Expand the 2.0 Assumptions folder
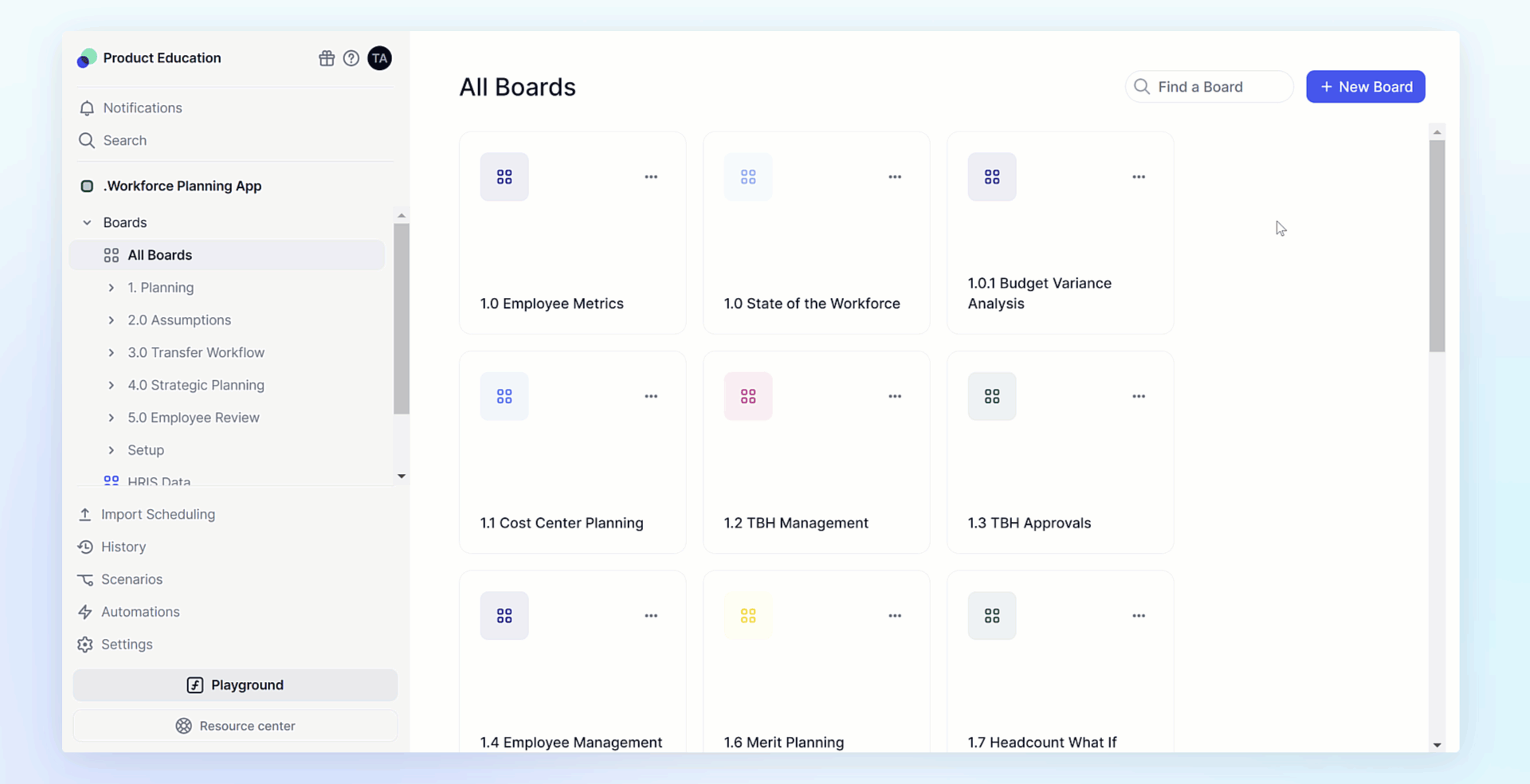This screenshot has height=784, width=1530. [x=111, y=320]
